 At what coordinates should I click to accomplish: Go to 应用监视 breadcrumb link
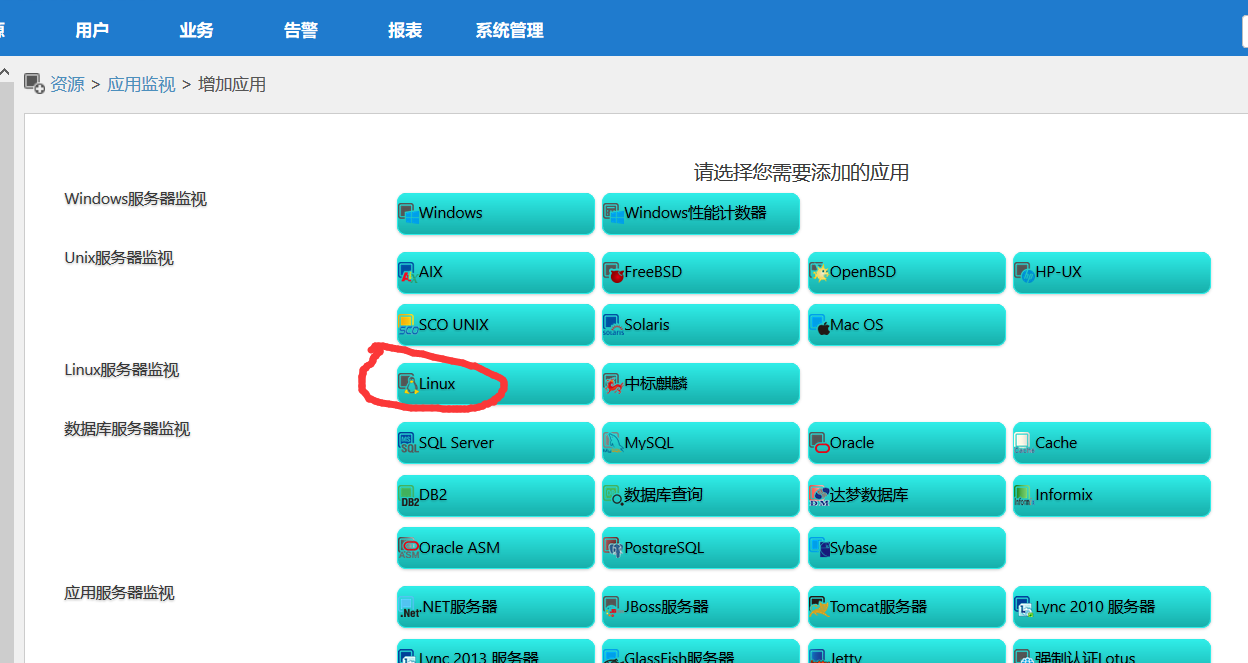click(141, 84)
